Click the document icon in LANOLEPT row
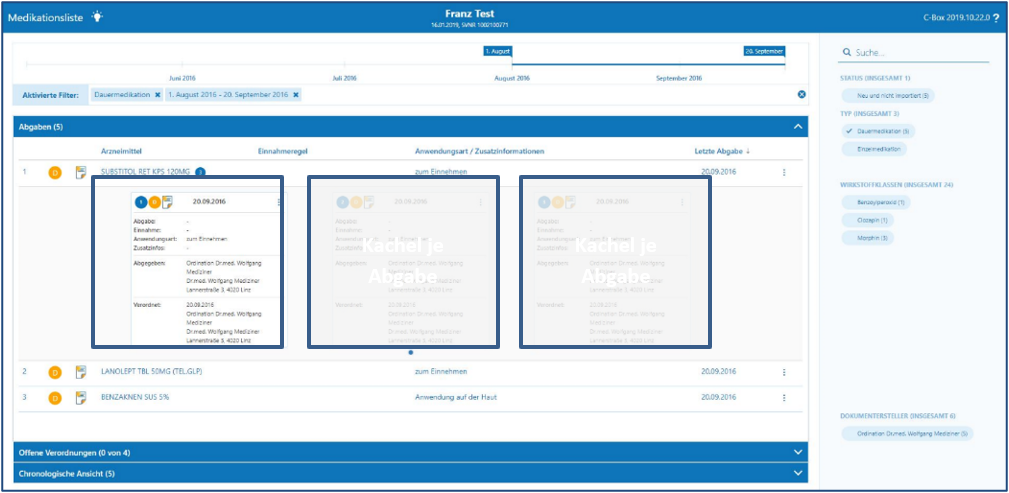1009x493 pixels. (81, 372)
